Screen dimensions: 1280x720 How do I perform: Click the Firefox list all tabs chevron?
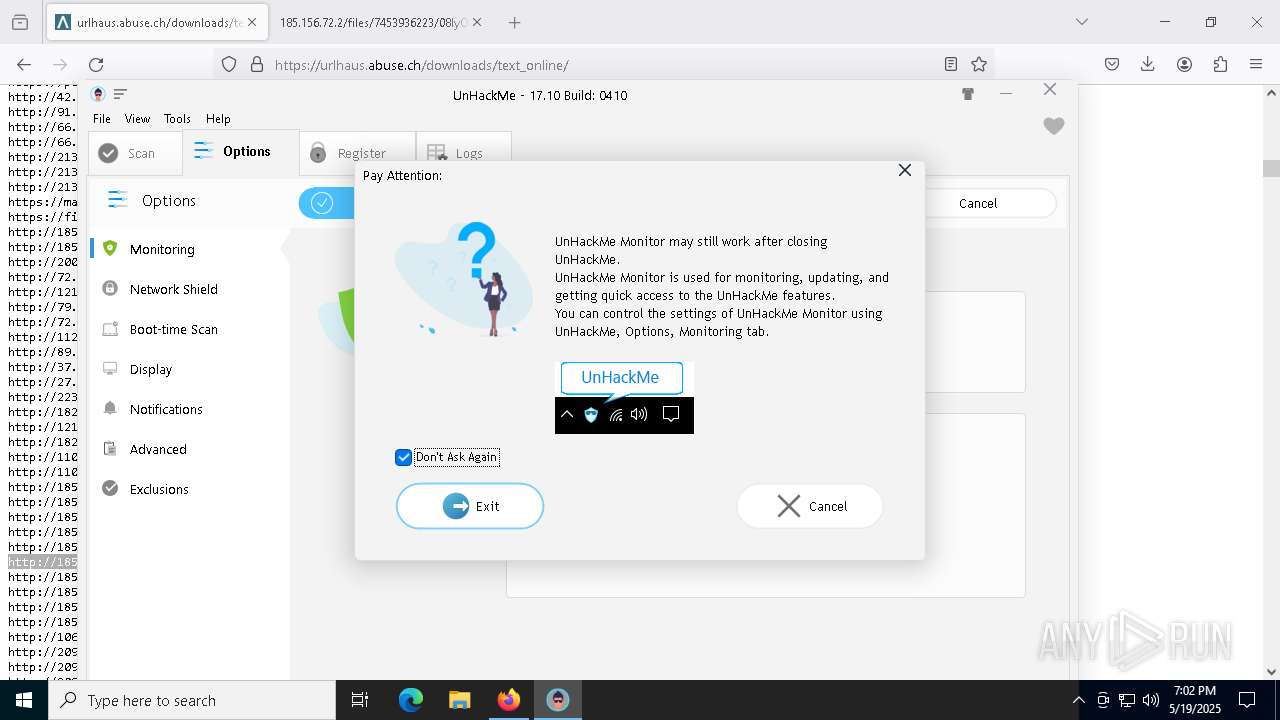point(1081,22)
